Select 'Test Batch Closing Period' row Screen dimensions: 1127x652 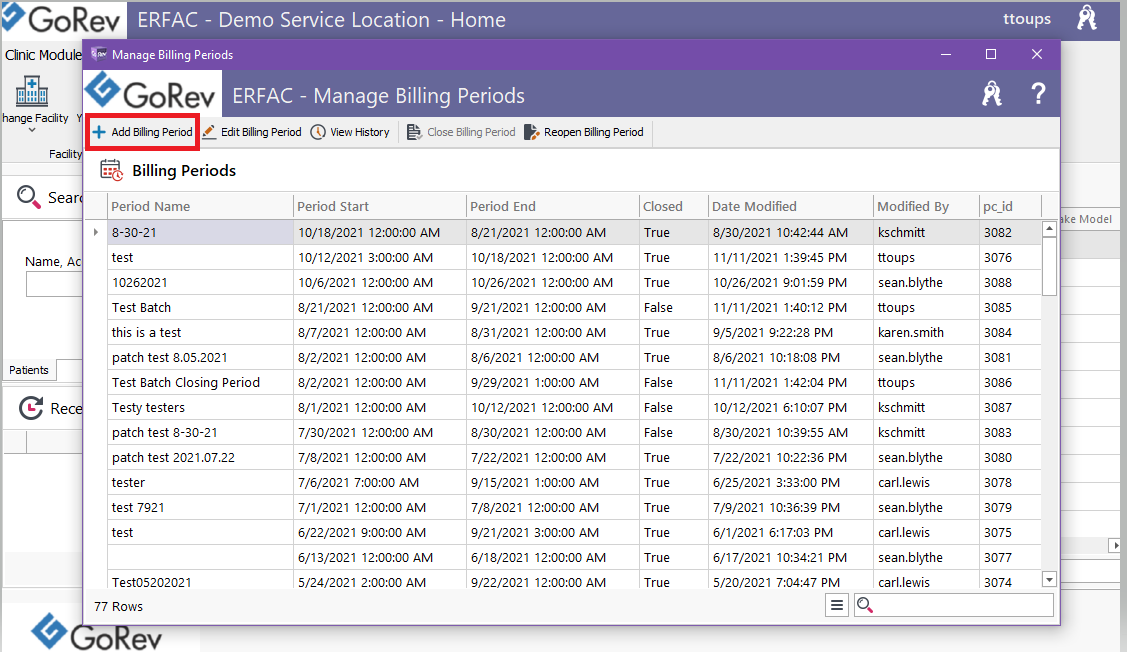point(564,382)
